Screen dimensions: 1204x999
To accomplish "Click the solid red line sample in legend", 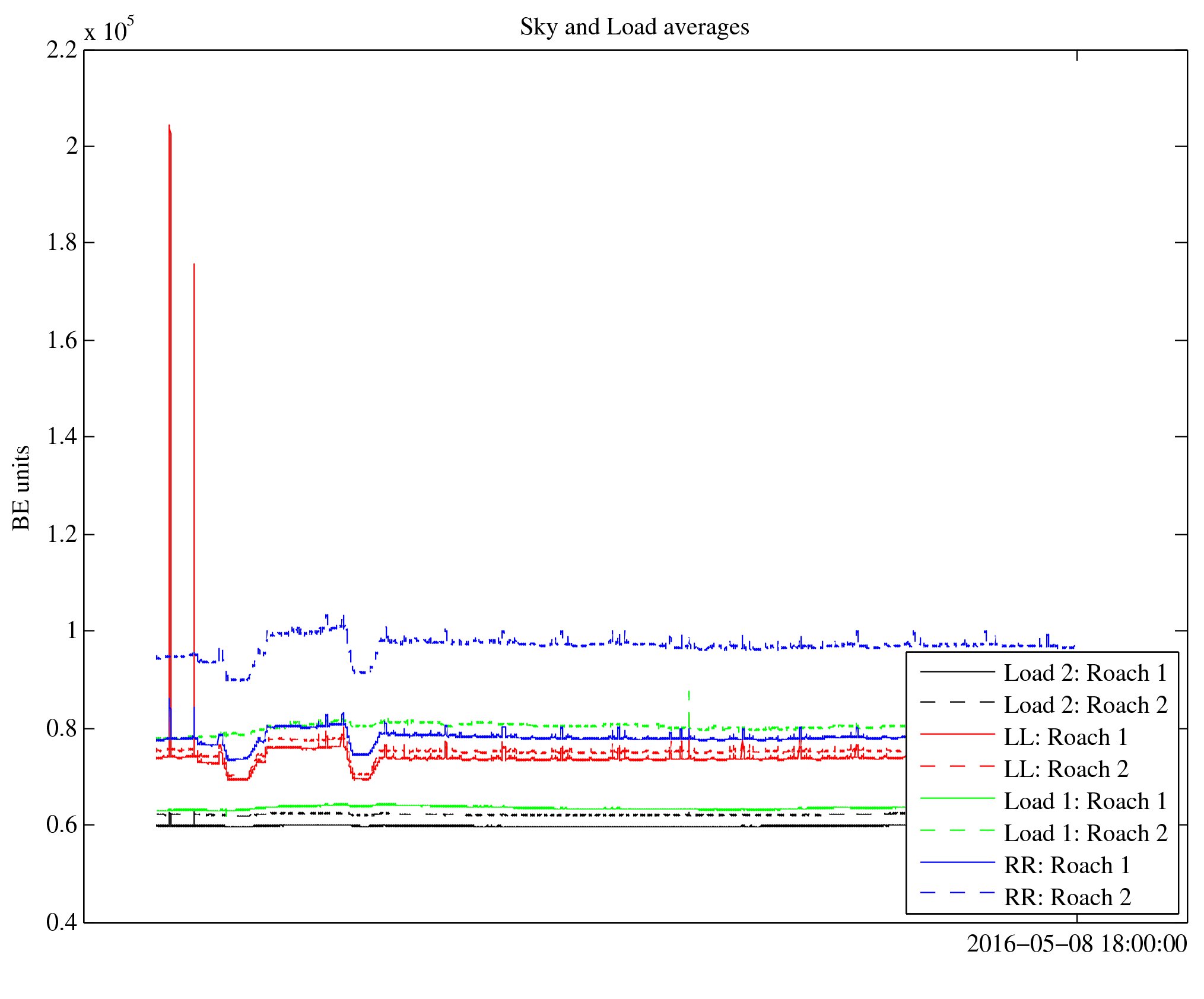I will (957, 735).
